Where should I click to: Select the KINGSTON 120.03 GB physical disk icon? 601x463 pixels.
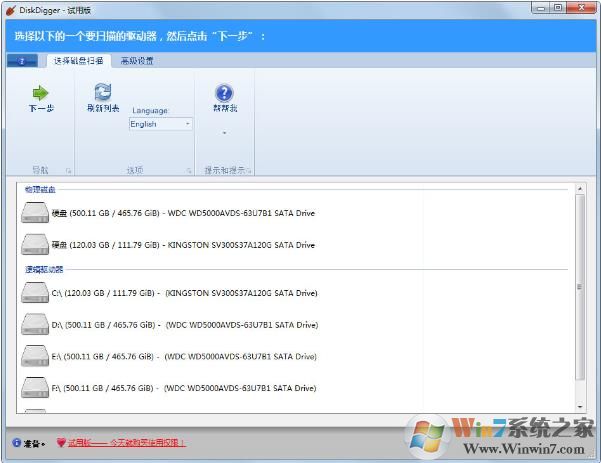pyautogui.click(x=35, y=245)
